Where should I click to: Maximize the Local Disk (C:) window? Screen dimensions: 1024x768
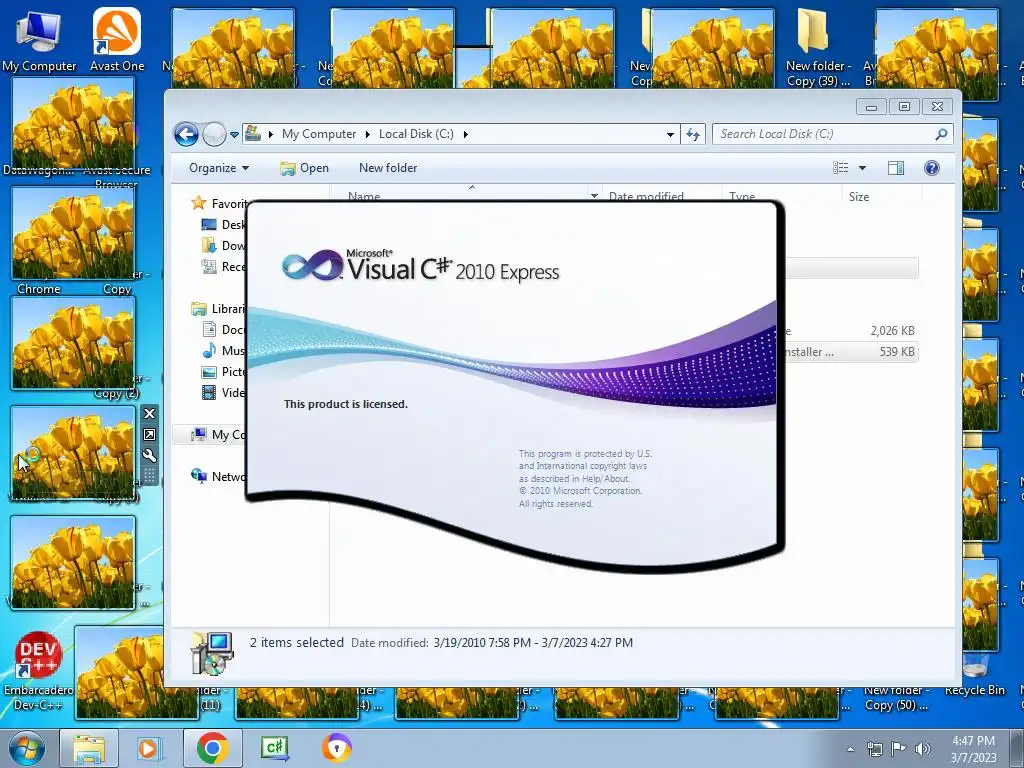904,107
